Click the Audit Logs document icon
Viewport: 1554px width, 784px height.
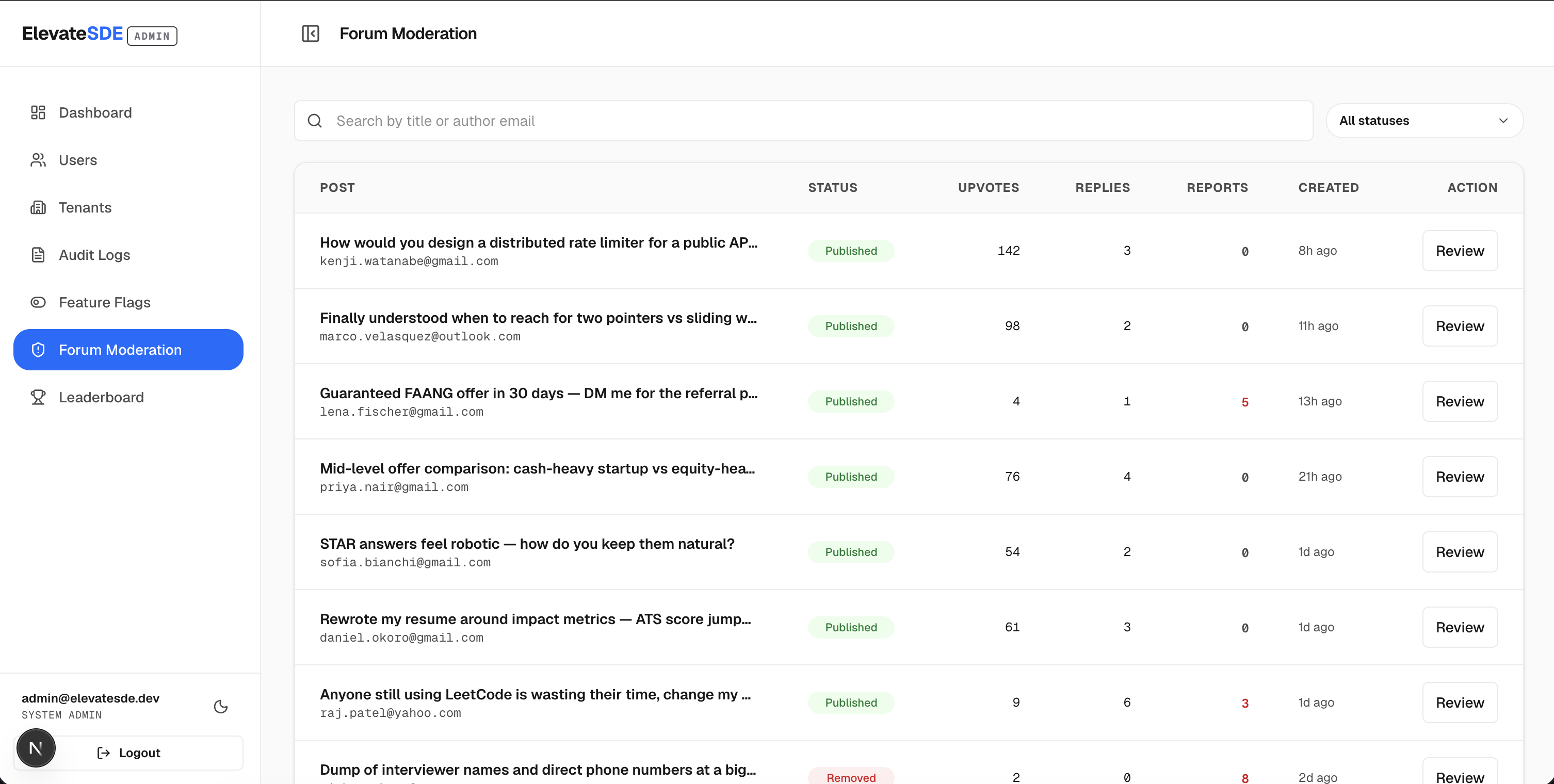click(x=38, y=254)
